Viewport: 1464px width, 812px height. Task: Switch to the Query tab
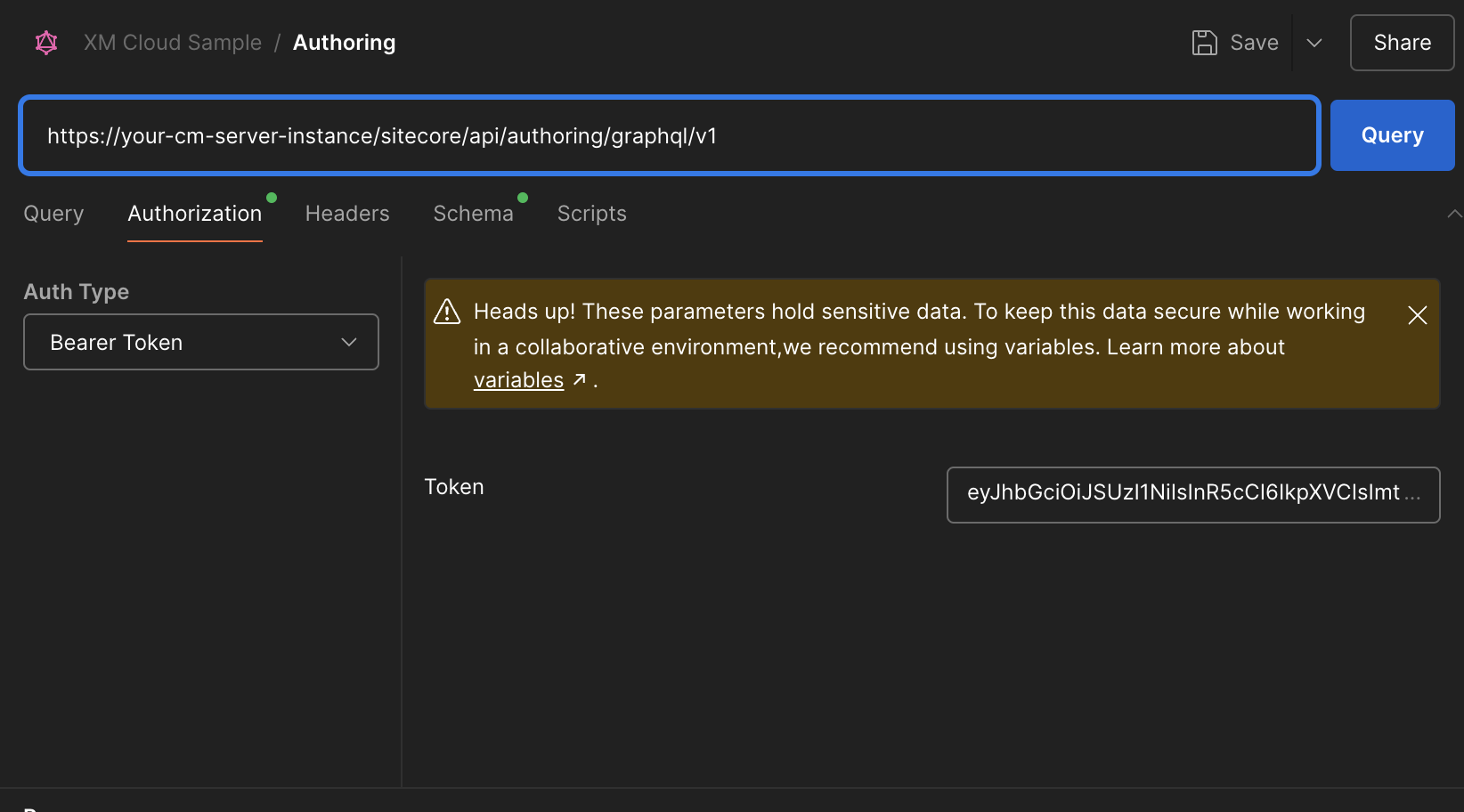click(x=53, y=214)
